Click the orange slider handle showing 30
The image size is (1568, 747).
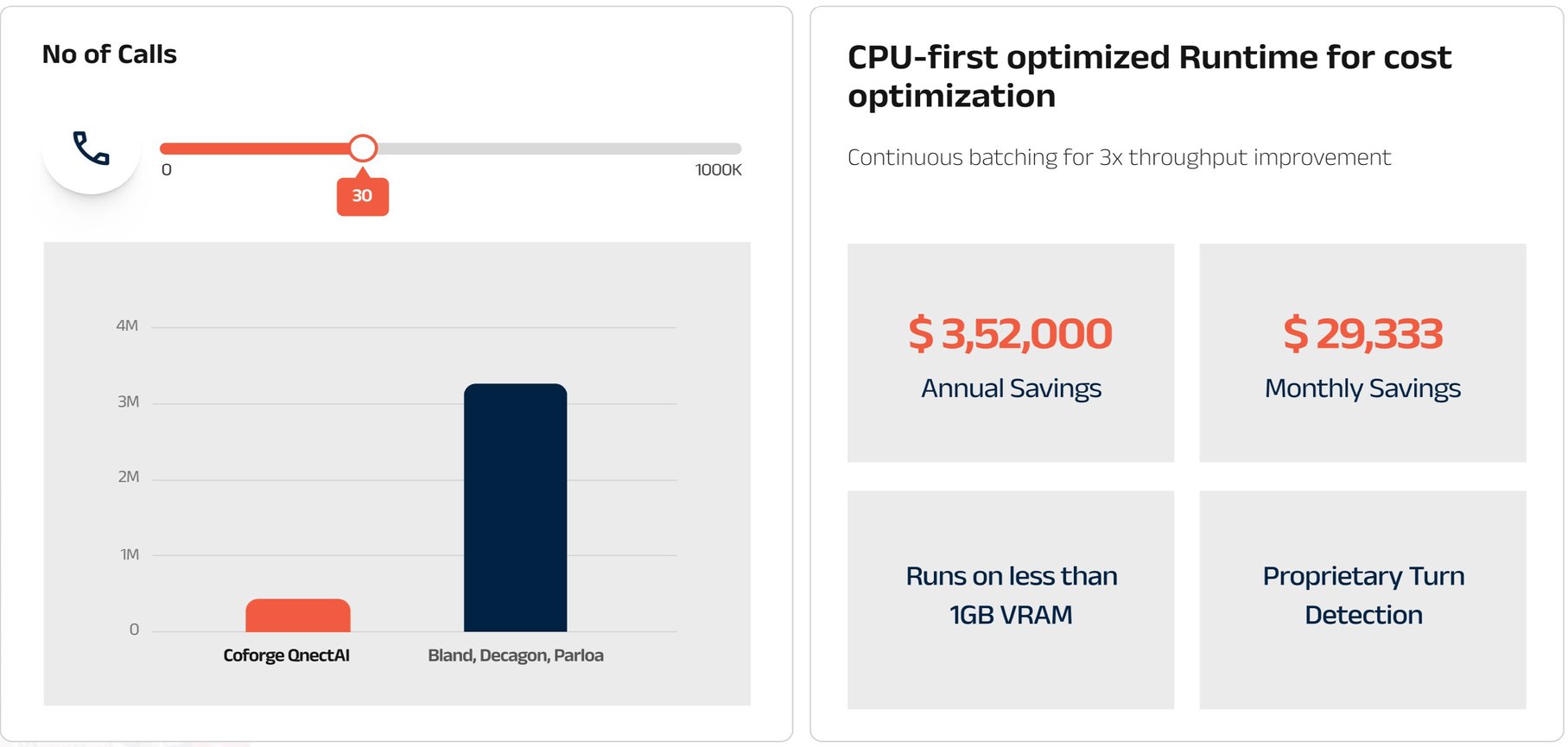[363, 148]
